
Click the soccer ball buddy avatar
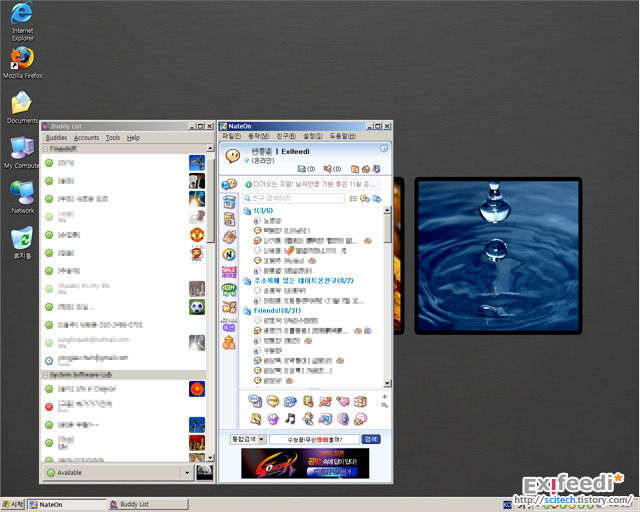pyautogui.click(x=197, y=307)
